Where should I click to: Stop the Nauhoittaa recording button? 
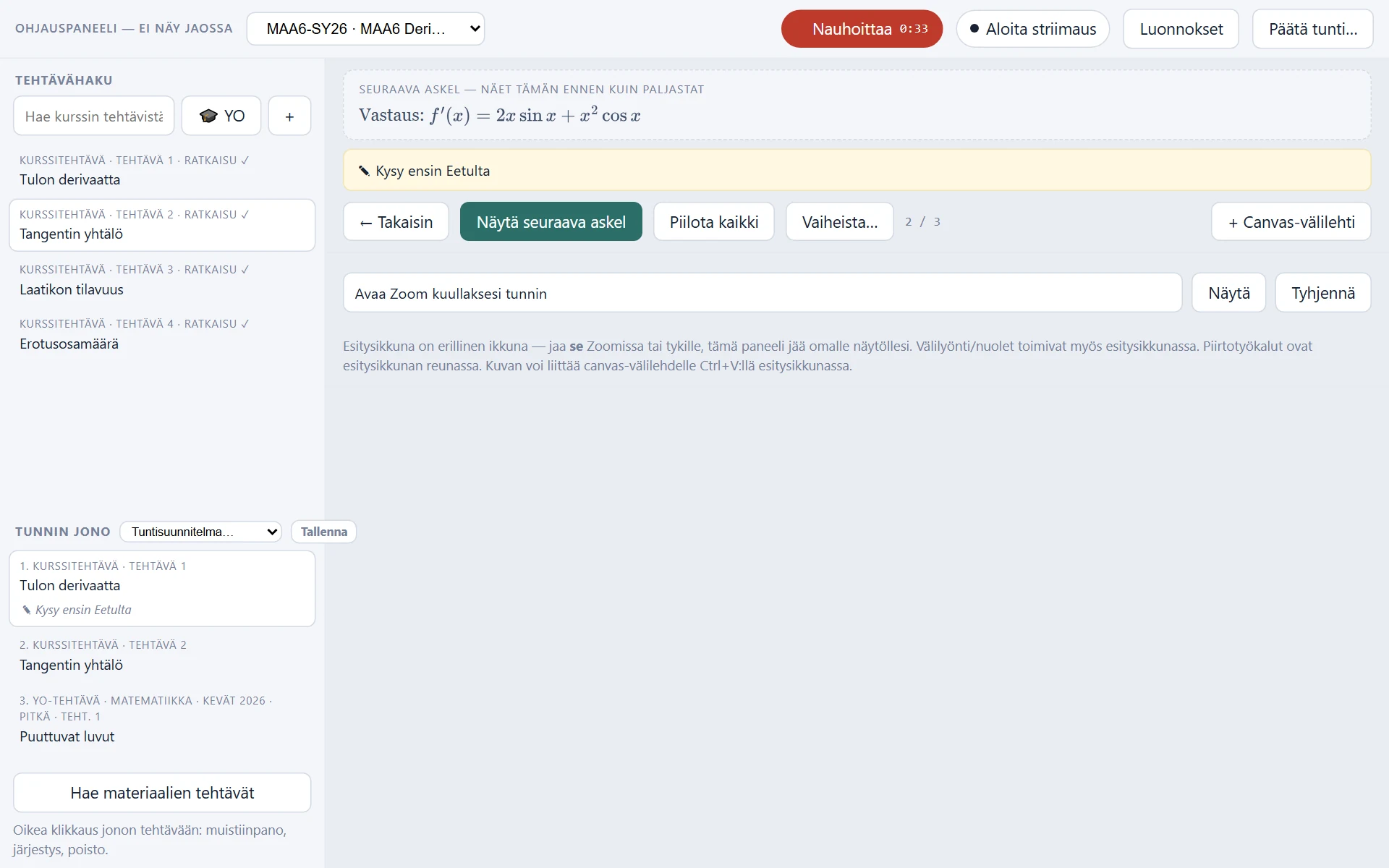pyautogui.click(x=862, y=29)
